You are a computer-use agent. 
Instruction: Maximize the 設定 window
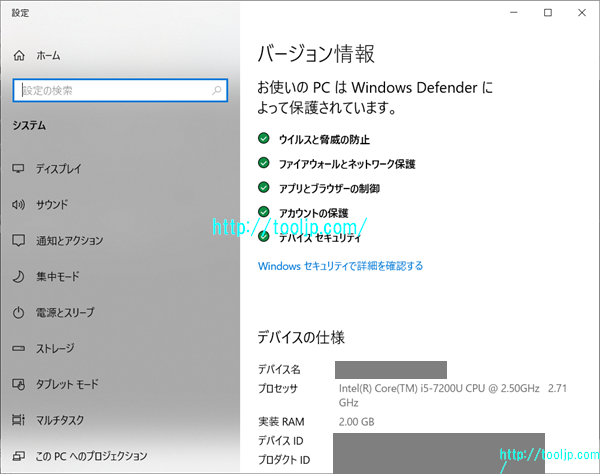548,13
